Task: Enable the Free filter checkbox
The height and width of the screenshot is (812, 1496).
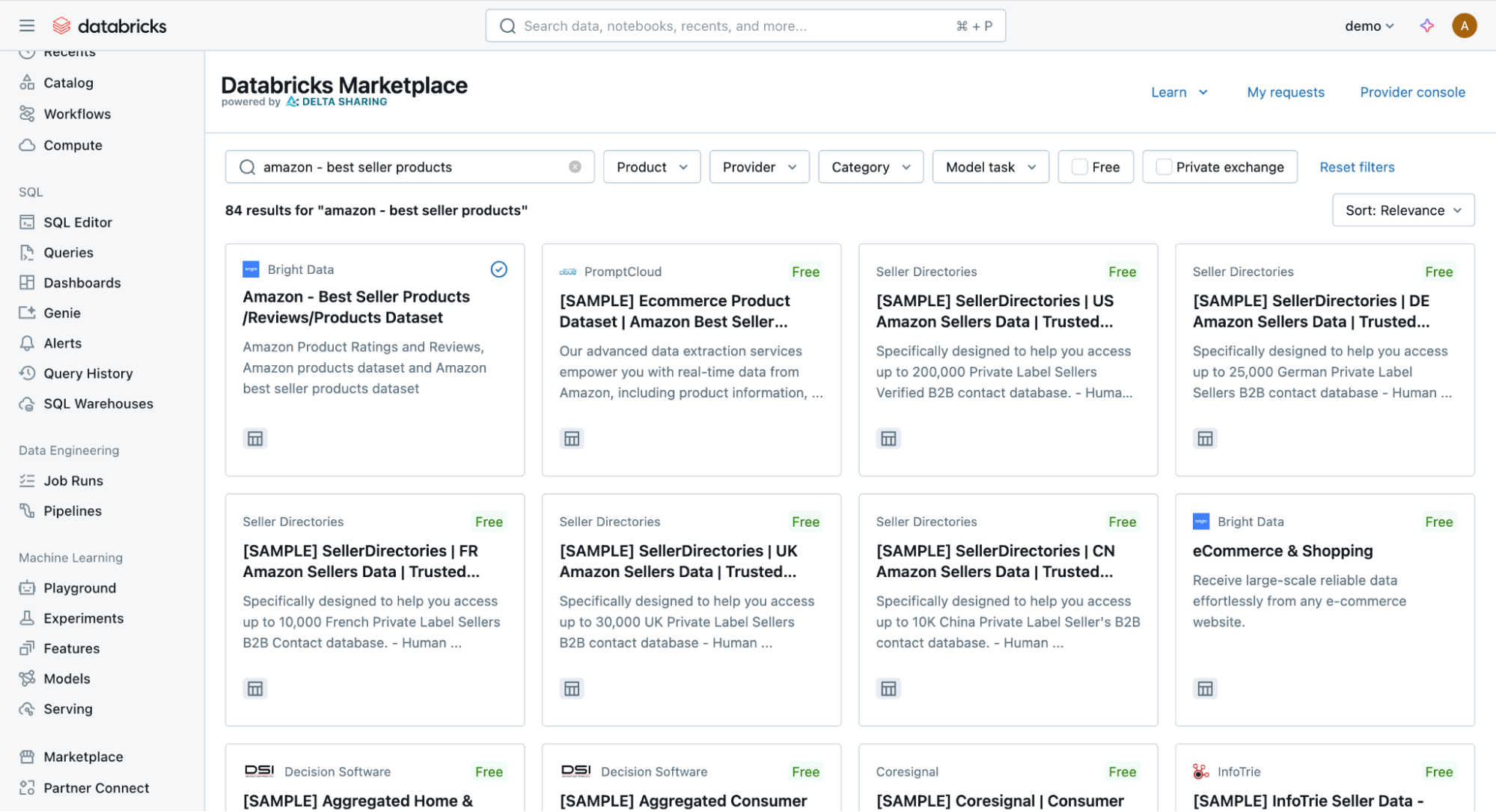Action: 1078,166
